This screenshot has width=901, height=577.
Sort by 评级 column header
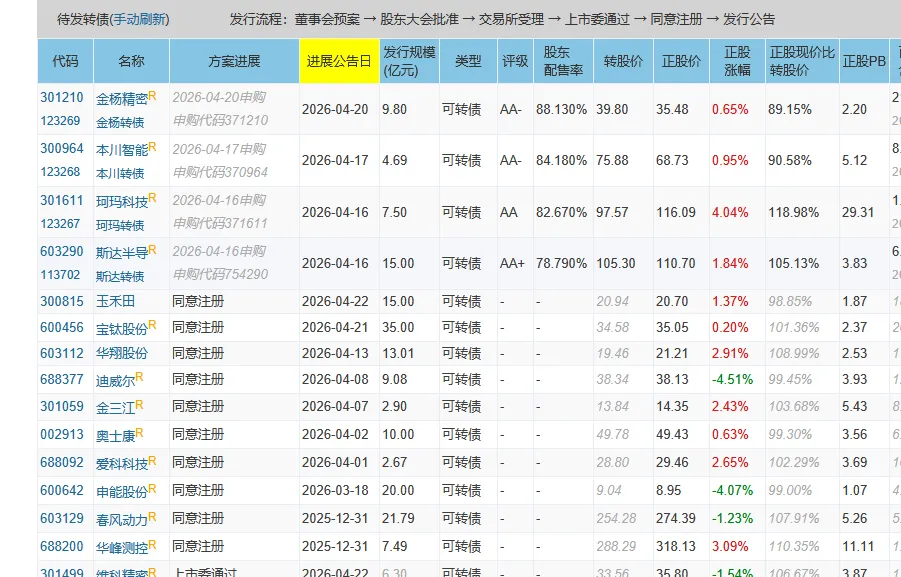click(515, 61)
